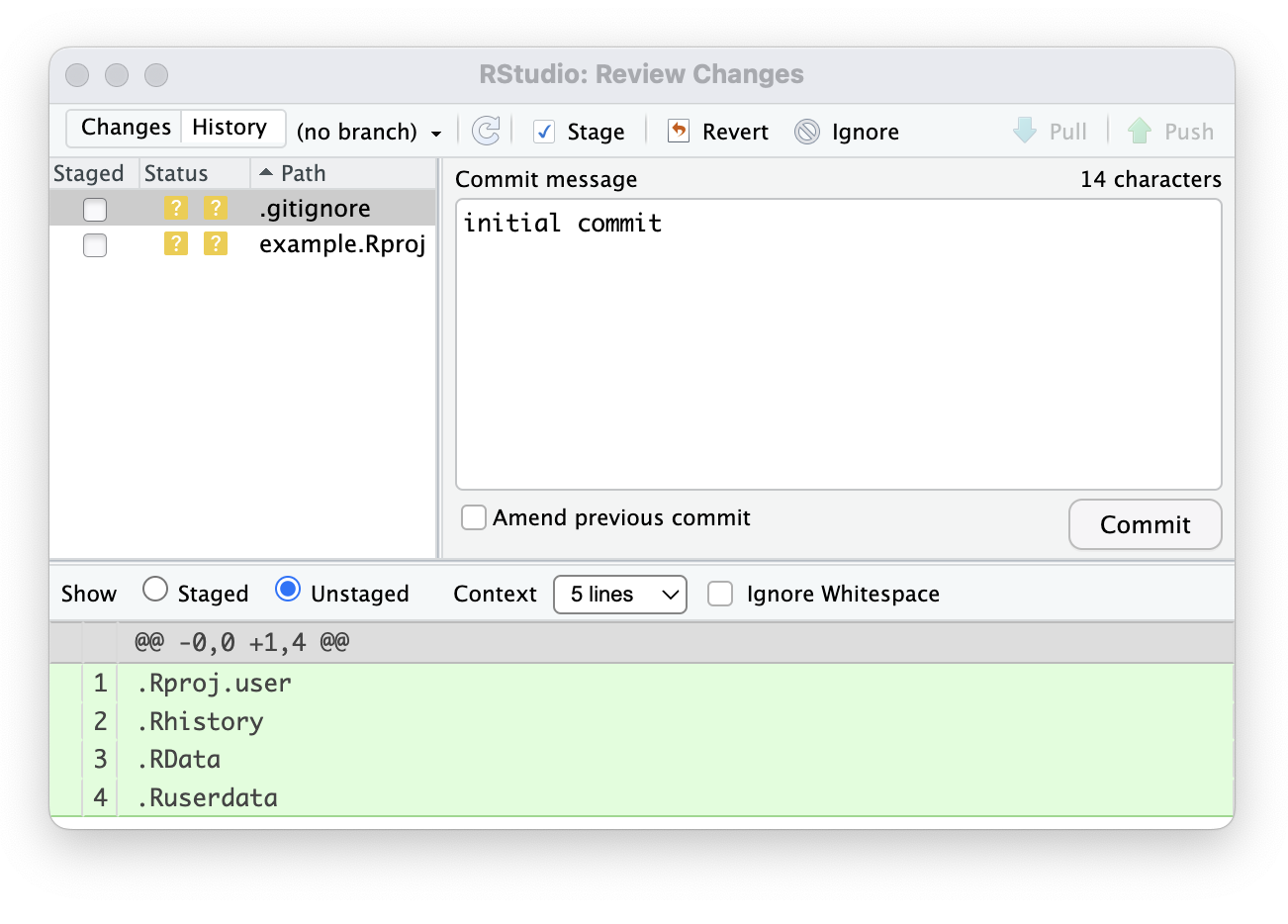Switch to the History tab
This screenshot has height=924, width=1288.
coord(230,128)
